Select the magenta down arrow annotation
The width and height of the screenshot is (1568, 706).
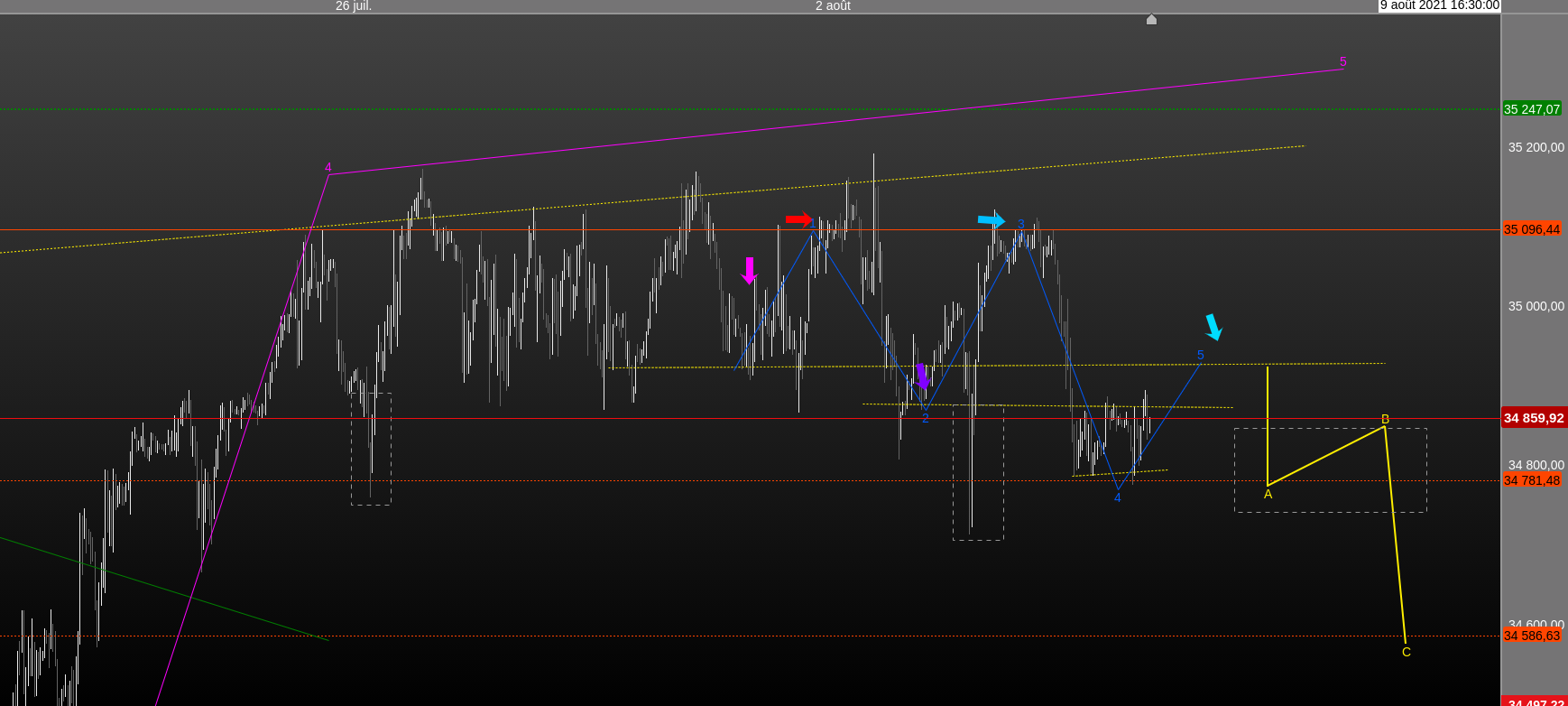(749, 271)
